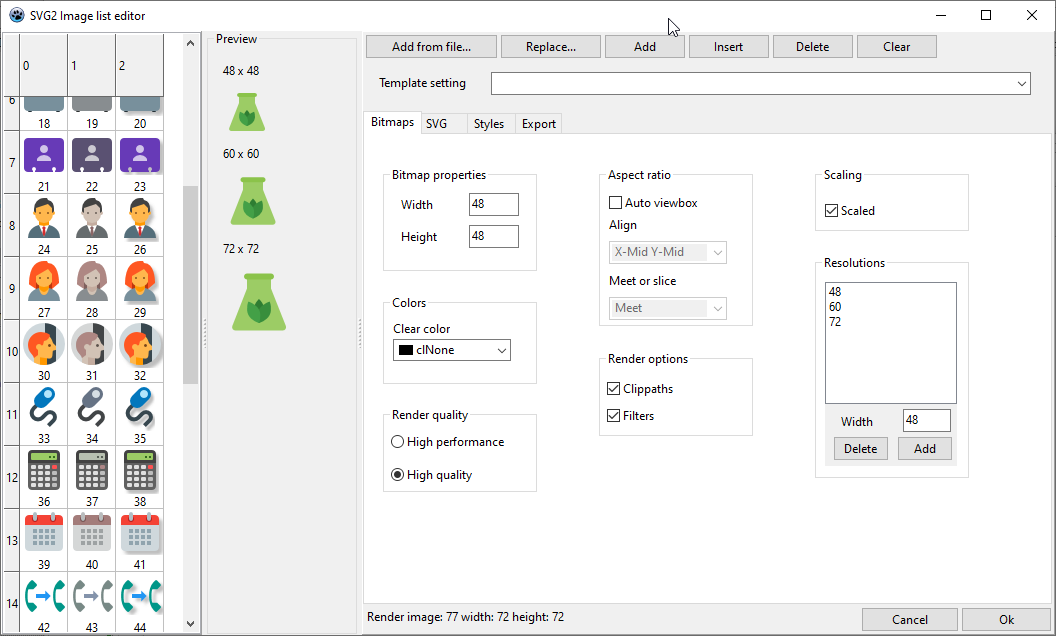
Task: Switch to the SVG tab
Action: pos(436,124)
